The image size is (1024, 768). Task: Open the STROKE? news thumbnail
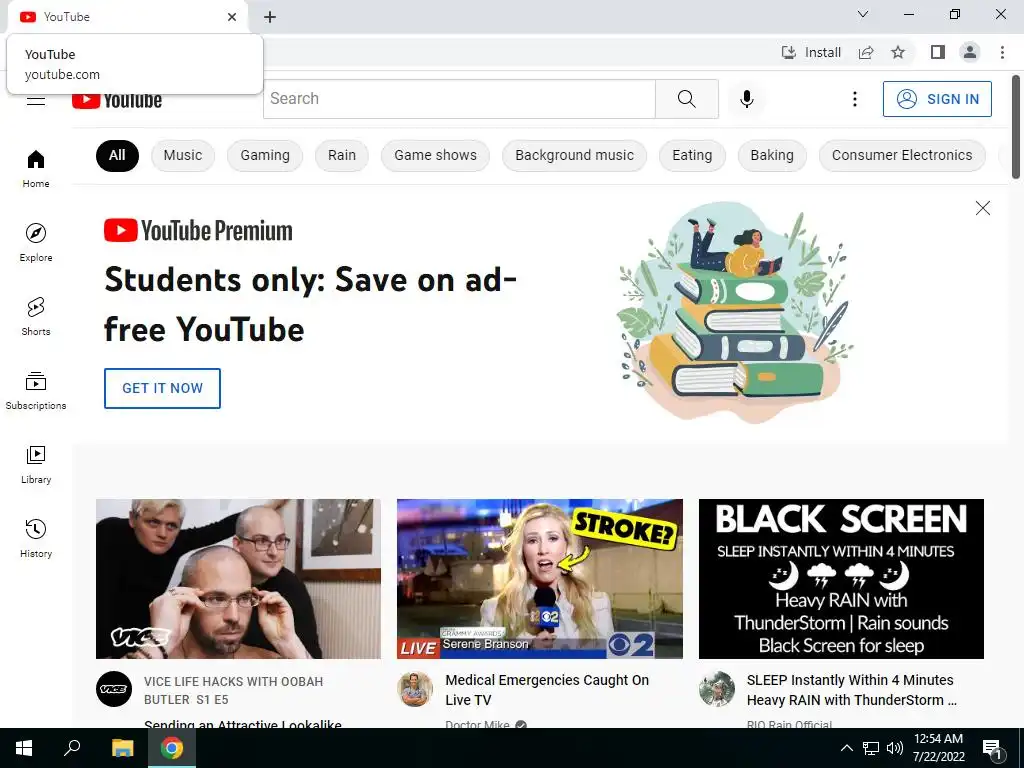[x=539, y=579]
